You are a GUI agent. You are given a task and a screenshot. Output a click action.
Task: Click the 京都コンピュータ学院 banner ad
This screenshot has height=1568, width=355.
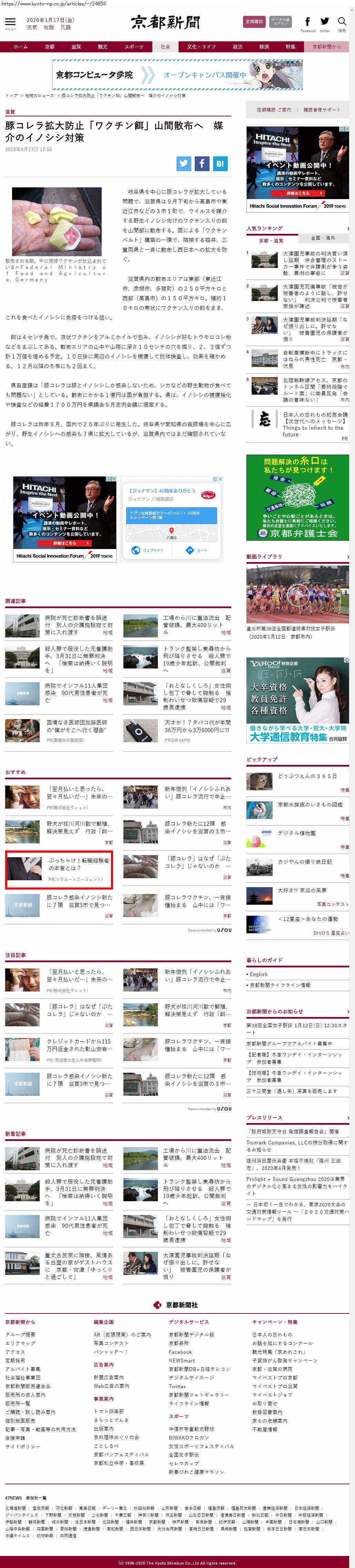click(x=177, y=75)
